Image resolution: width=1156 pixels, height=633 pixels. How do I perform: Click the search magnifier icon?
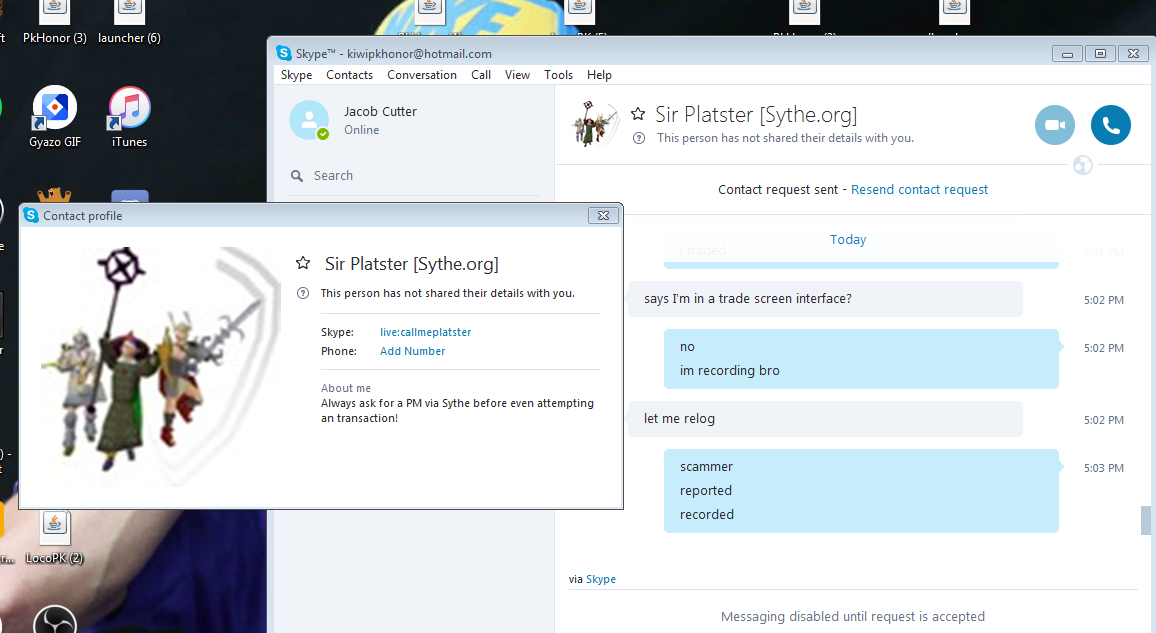[x=296, y=175]
